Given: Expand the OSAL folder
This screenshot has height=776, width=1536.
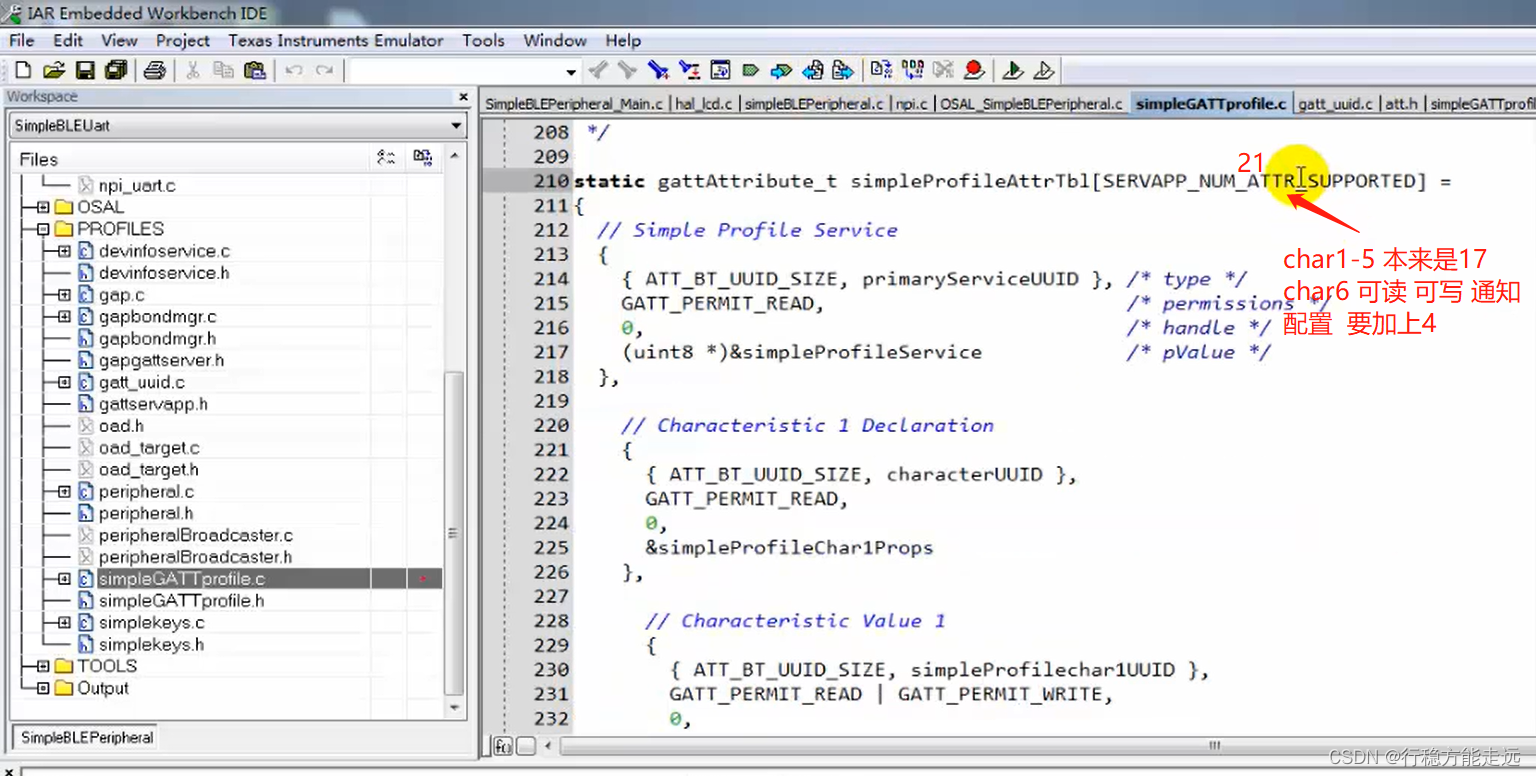Looking at the screenshot, I should click(43, 207).
